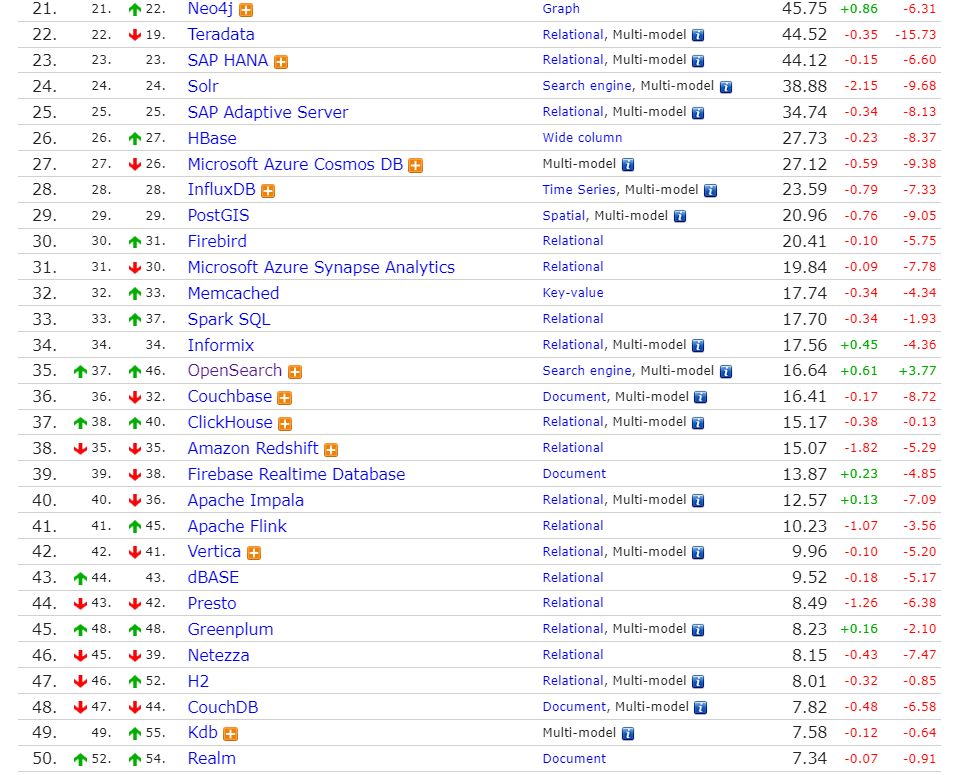Click the -15.73 value in Teradata row
The height and width of the screenshot is (775, 959).
pos(916,35)
